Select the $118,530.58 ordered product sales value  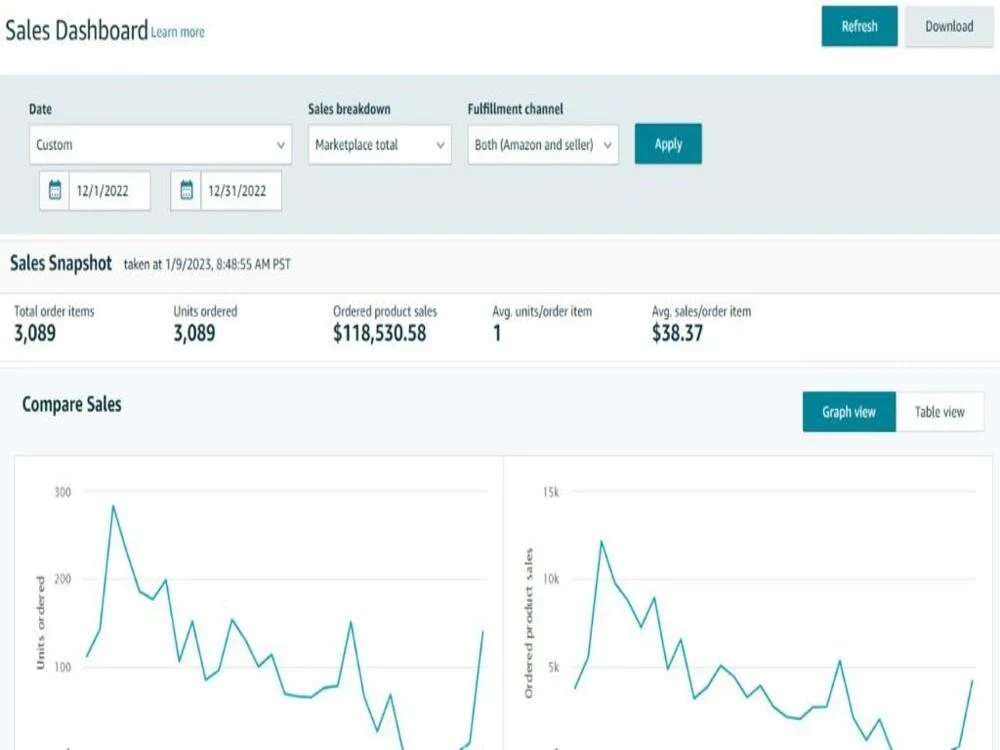pos(379,333)
